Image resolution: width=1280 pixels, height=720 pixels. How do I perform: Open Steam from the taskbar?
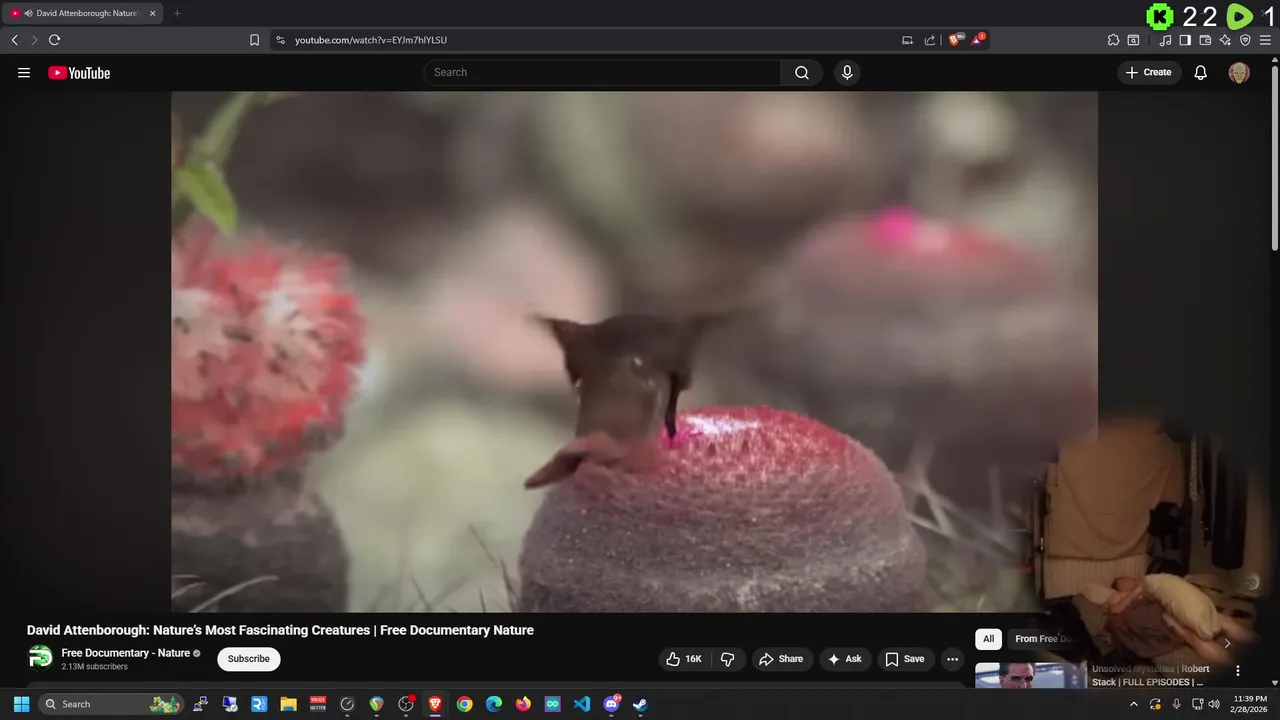click(640, 704)
